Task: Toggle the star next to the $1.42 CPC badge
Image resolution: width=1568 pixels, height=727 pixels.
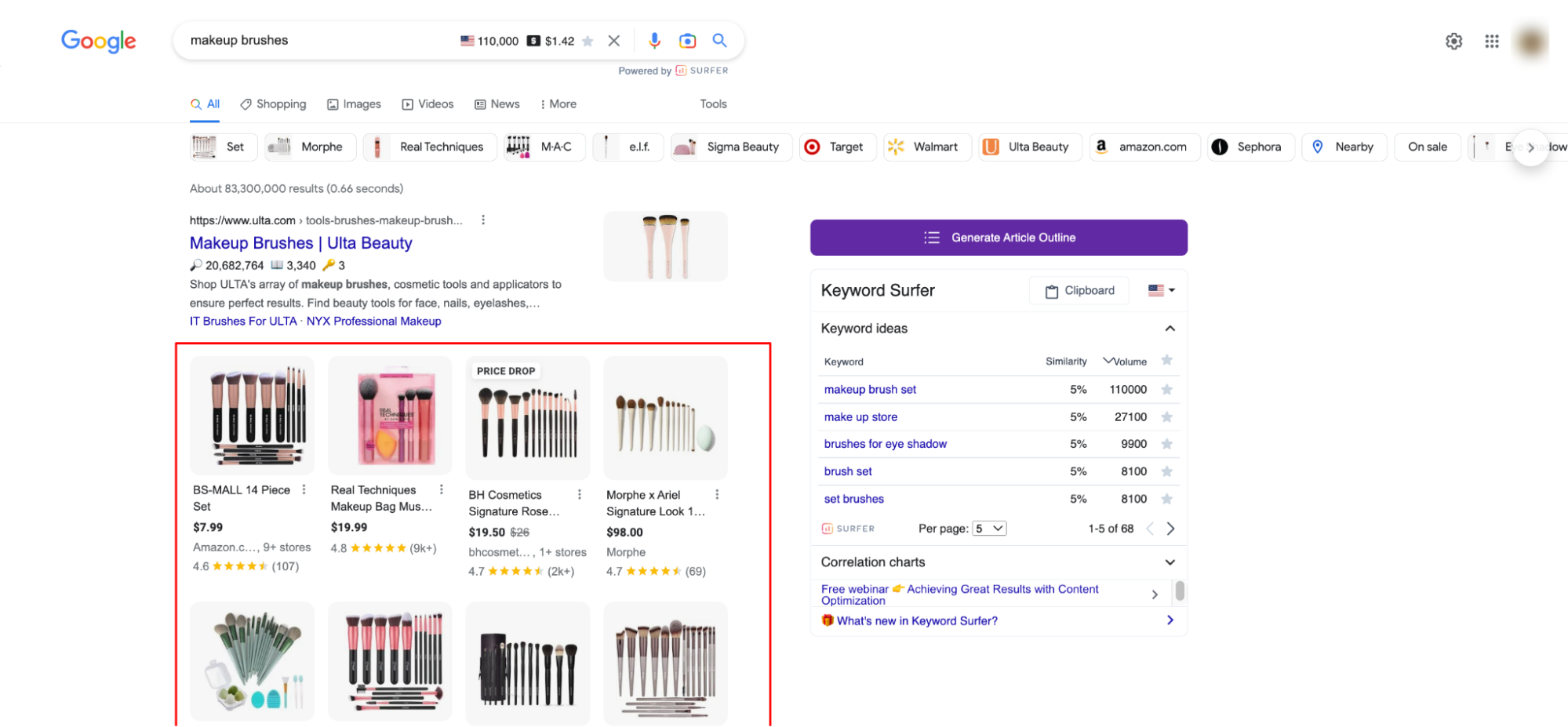Action: (x=587, y=41)
